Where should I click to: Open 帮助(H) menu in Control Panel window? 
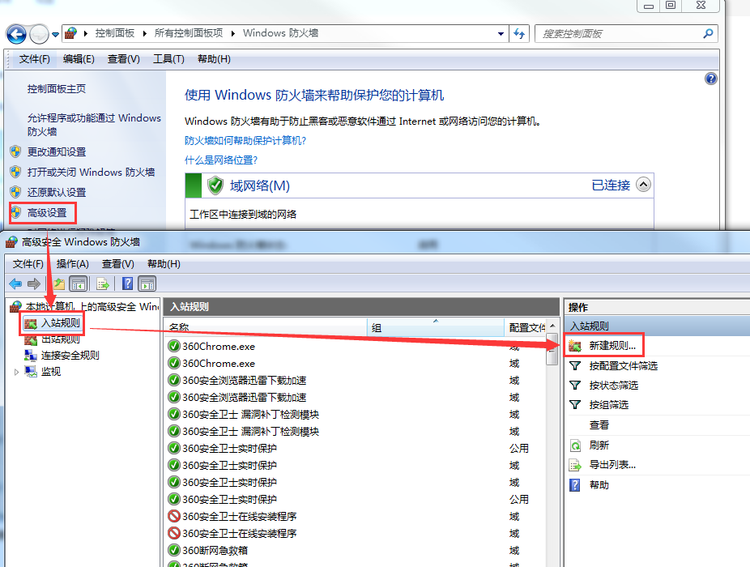(214, 59)
